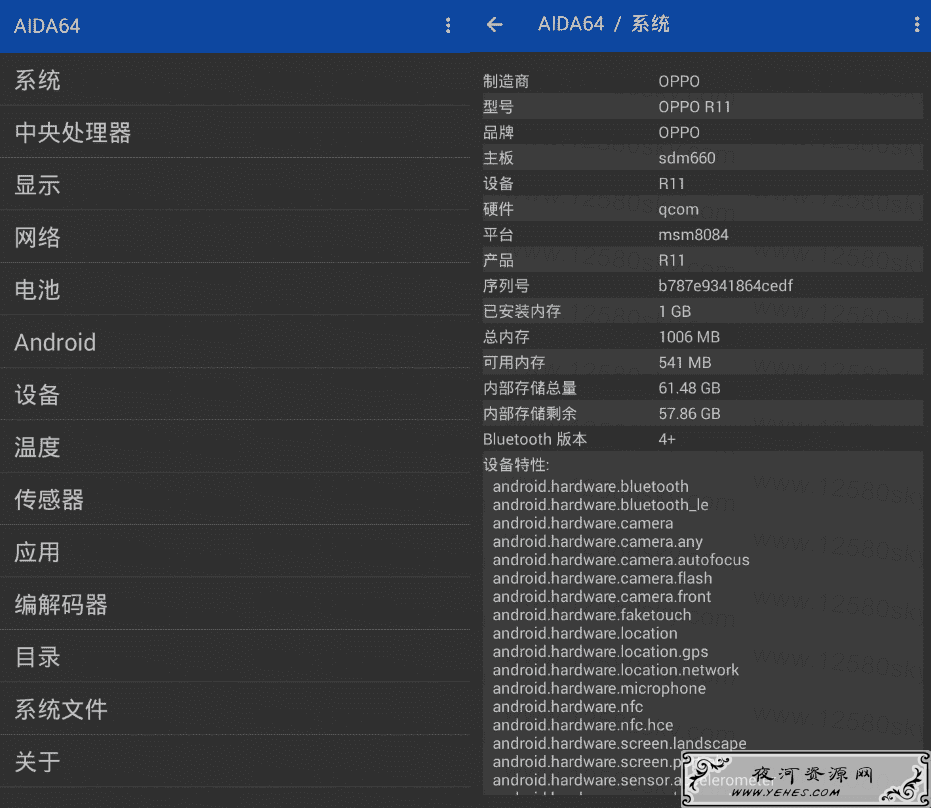Click the 总内存 value 1006 MB
Viewport: 931px width, 808px height.
[x=689, y=337]
